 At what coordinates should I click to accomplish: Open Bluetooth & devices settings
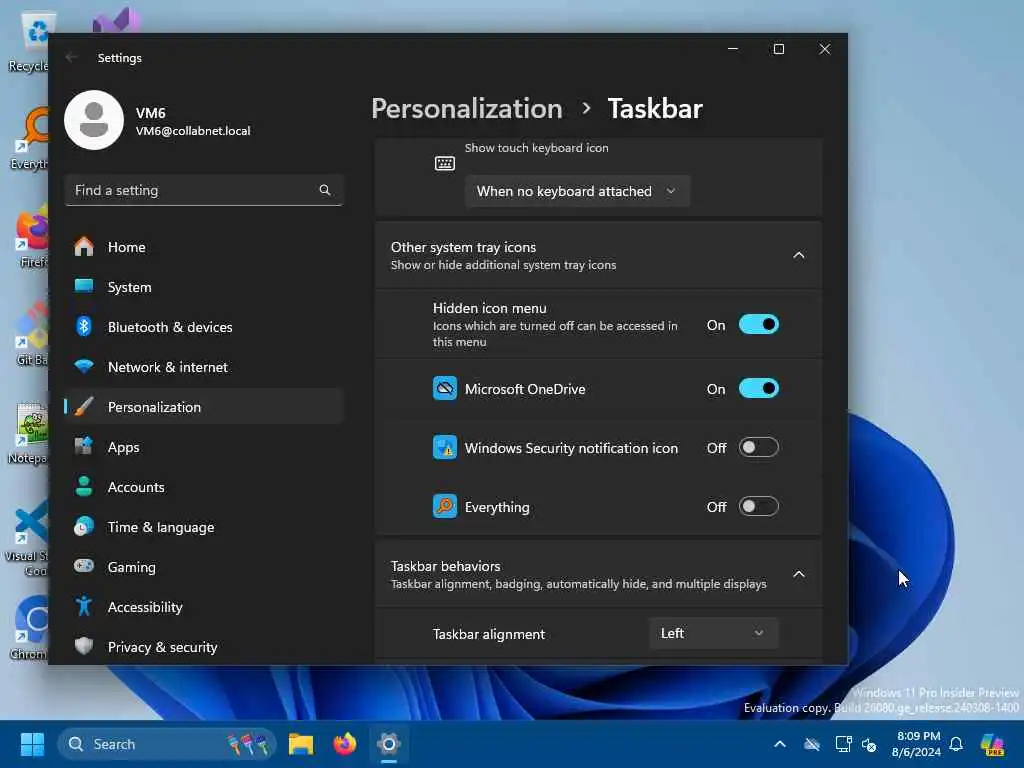[x=204, y=327]
